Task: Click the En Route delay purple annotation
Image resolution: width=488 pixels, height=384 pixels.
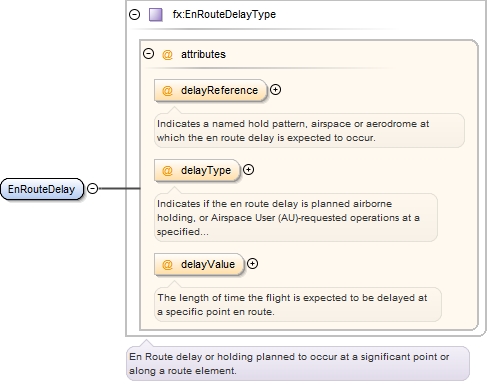Action: click(298, 363)
